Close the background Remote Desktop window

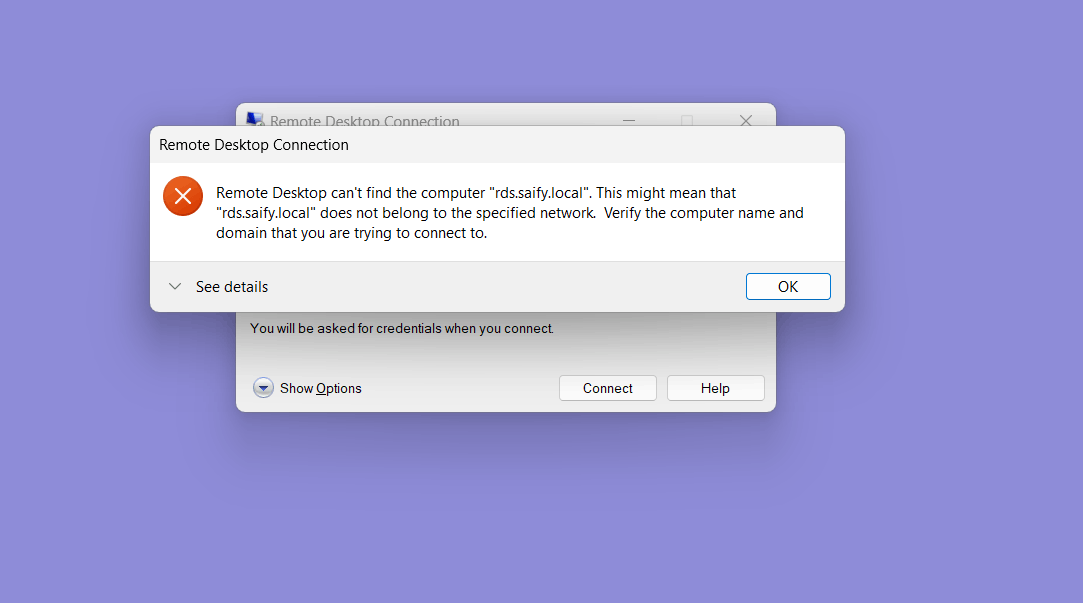coord(746,120)
